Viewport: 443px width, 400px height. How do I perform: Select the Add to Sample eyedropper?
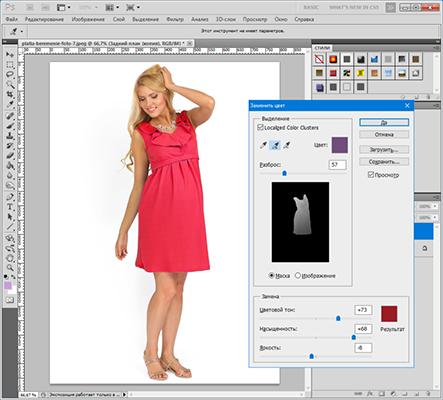275,145
